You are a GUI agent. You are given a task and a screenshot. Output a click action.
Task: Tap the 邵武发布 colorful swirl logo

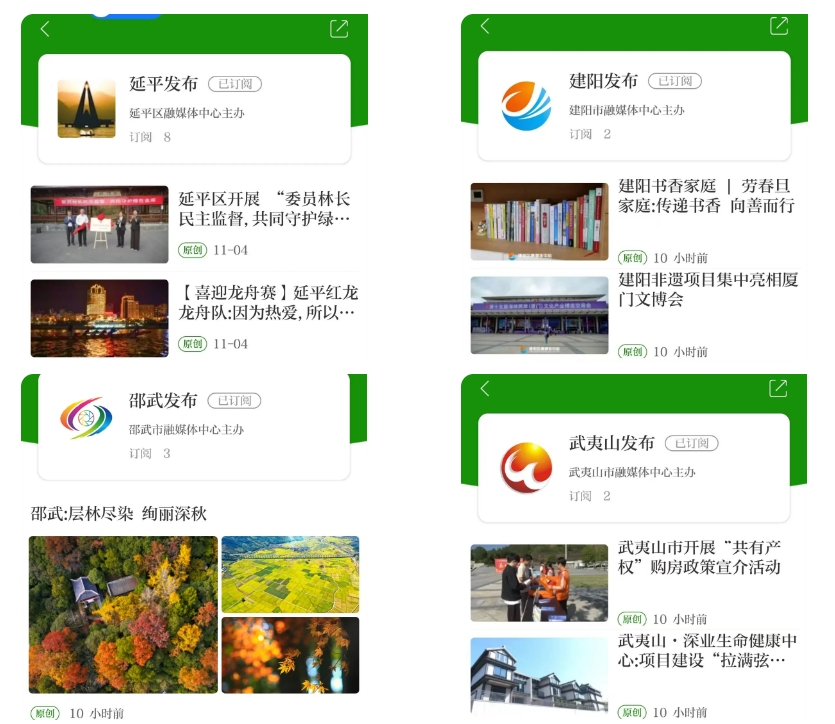point(86,418)
